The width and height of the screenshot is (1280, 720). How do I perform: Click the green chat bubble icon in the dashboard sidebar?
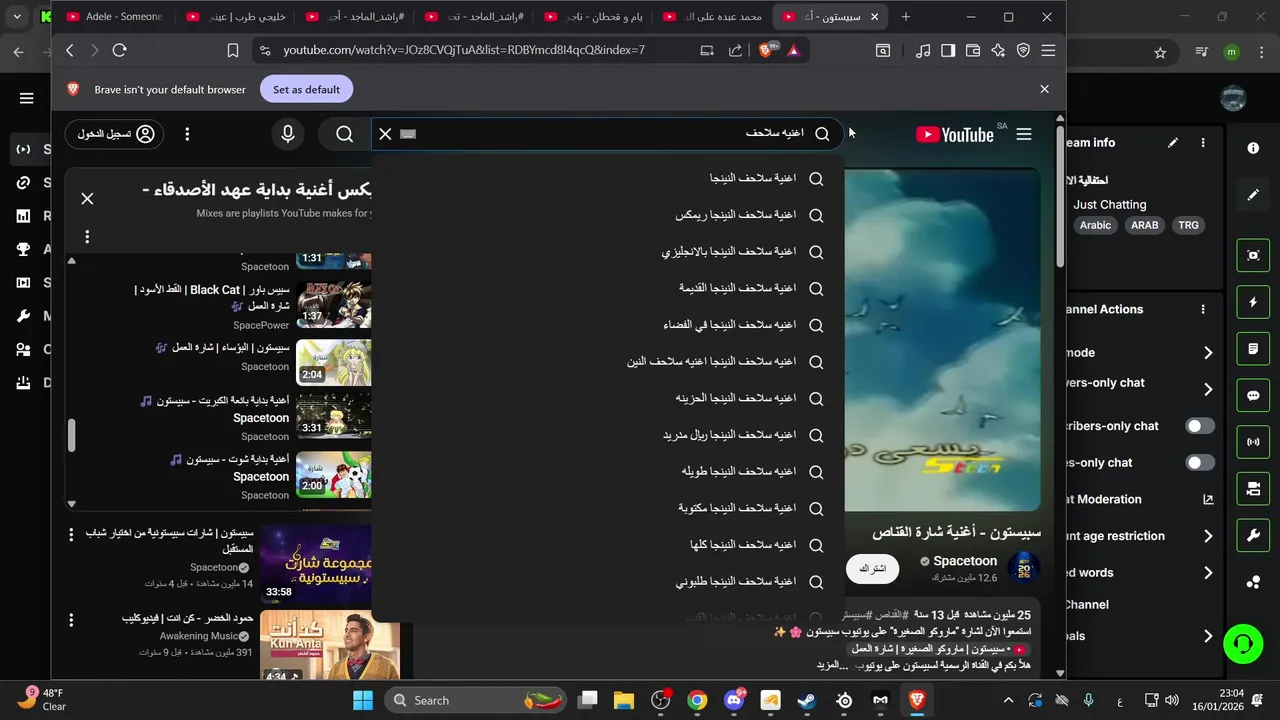(1253, 395)
